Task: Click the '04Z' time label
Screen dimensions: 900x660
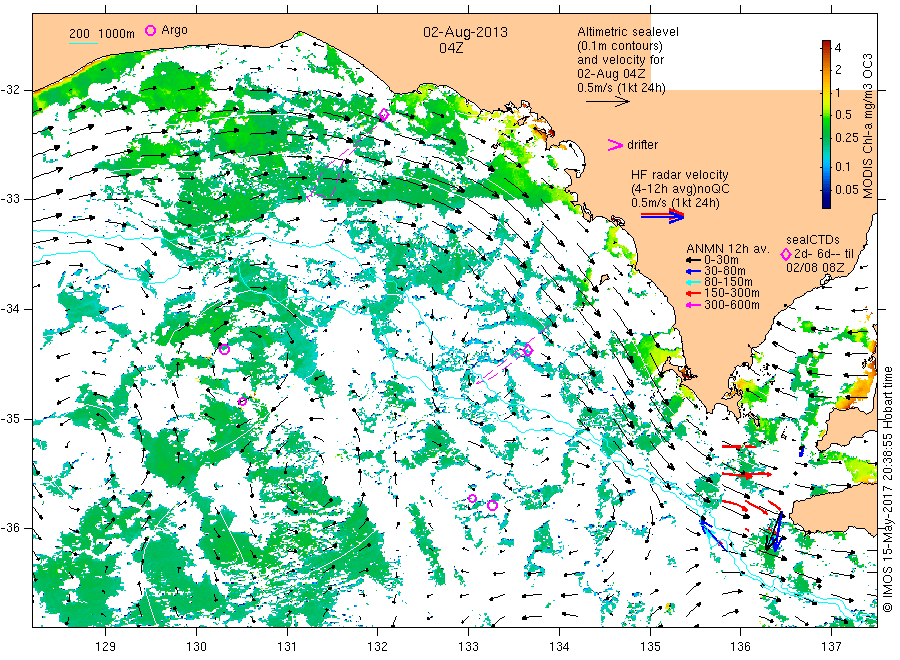Action: coord(451,48)
